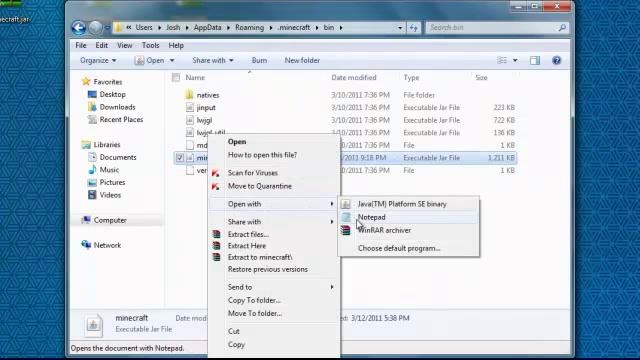
Task: Uncheck the minecraft file checkbox
Action: [180, 158]
